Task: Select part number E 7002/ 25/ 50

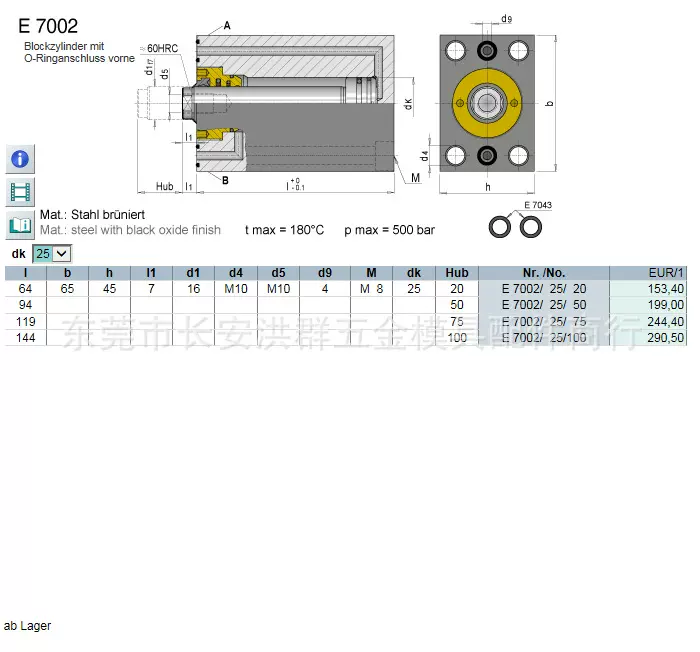Action: (x=544, y=305)
